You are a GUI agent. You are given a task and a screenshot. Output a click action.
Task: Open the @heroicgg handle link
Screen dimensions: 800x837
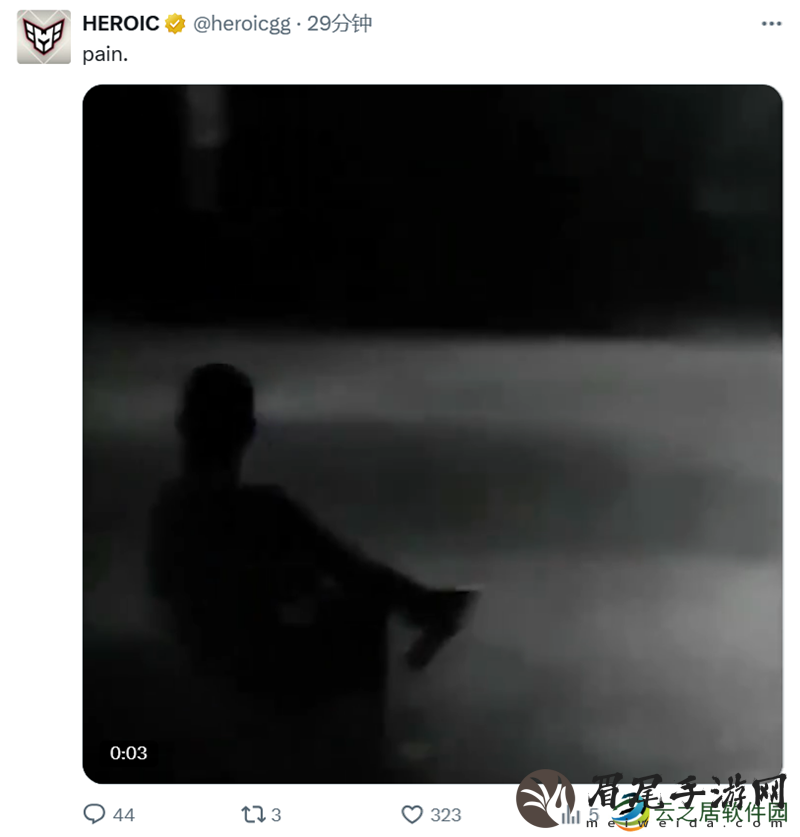[x=242, y=24]
